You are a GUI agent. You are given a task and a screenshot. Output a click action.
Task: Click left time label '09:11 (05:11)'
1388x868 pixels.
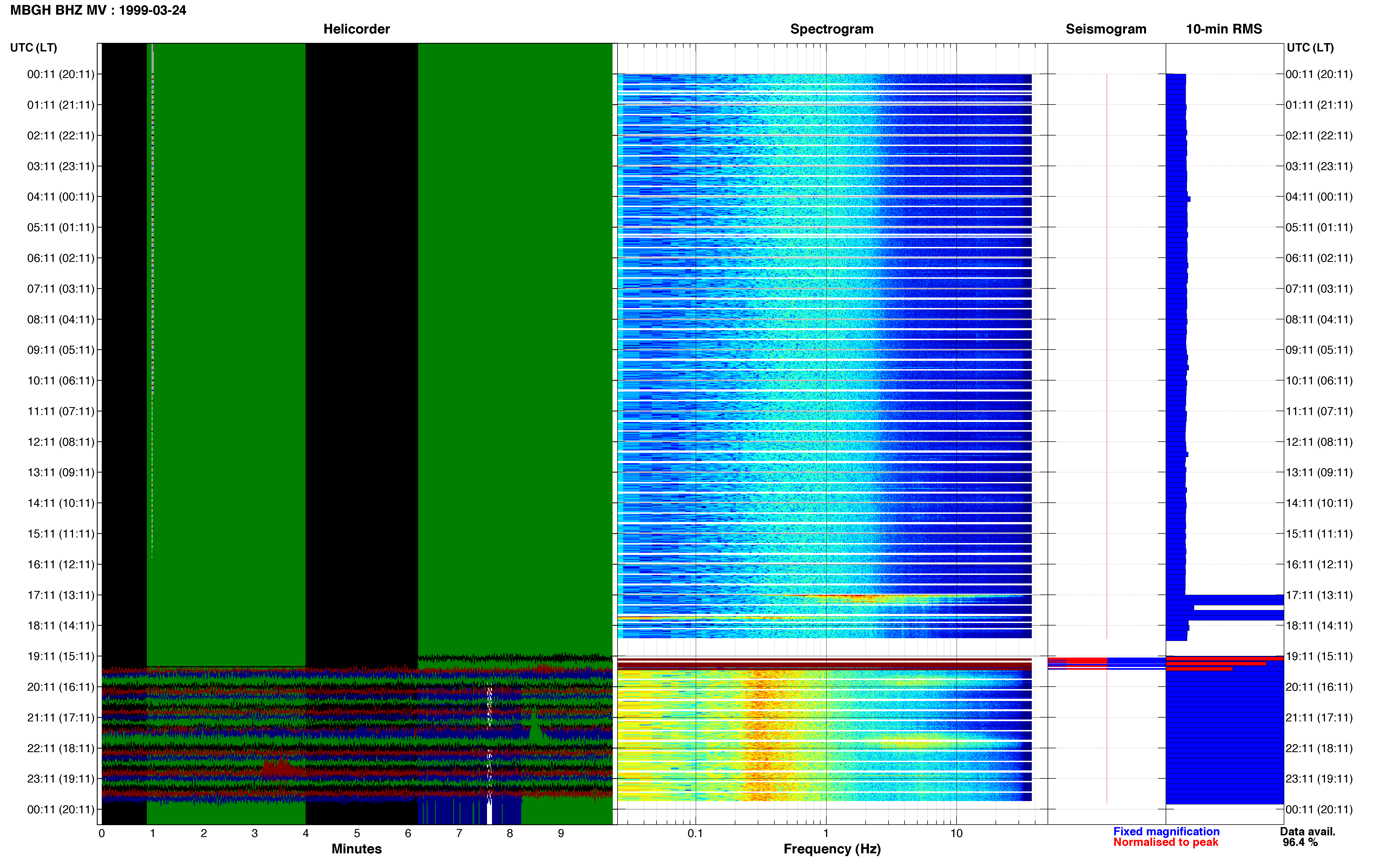pos(61,350)
